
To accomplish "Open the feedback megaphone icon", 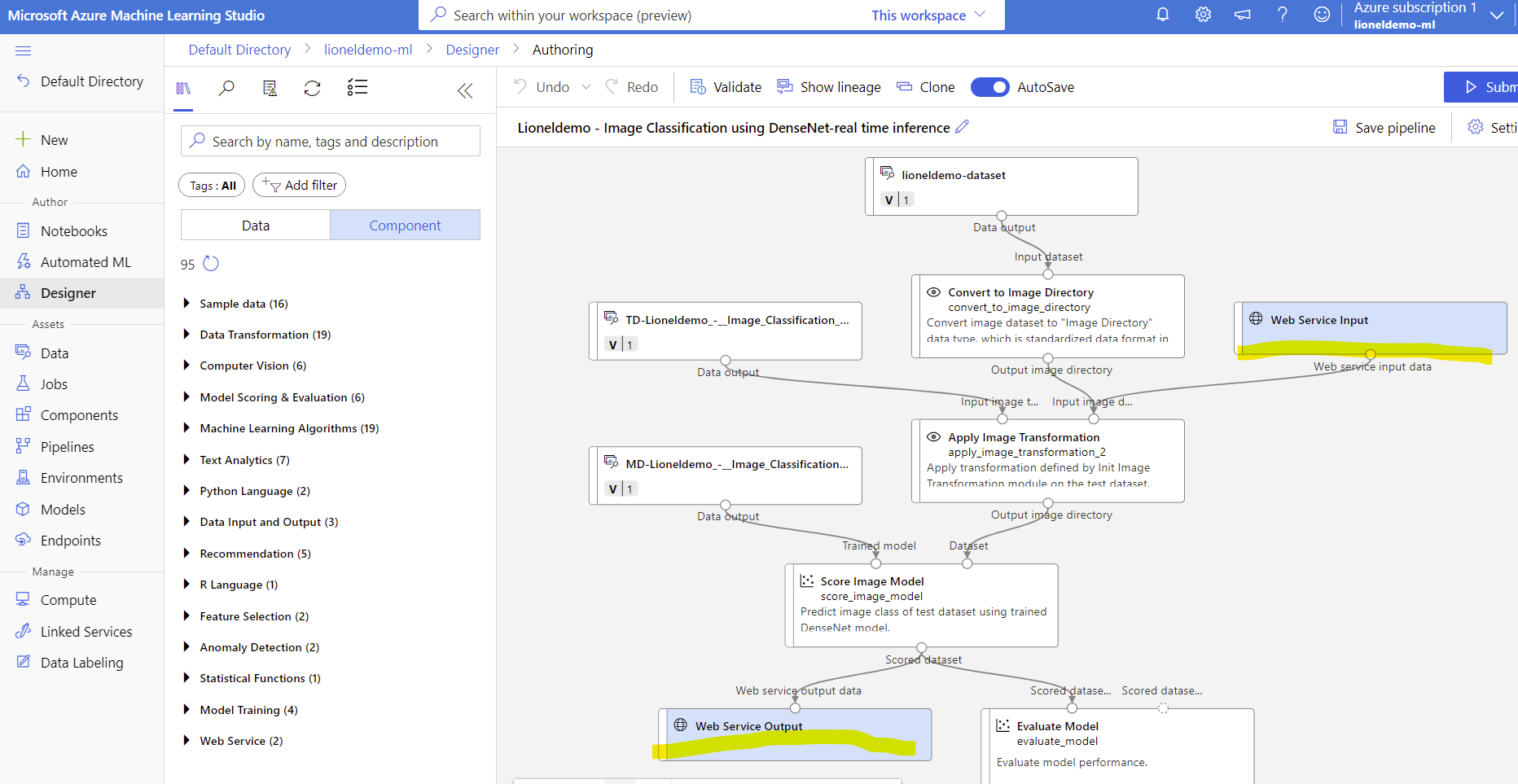I will [x=1243, y=14].
